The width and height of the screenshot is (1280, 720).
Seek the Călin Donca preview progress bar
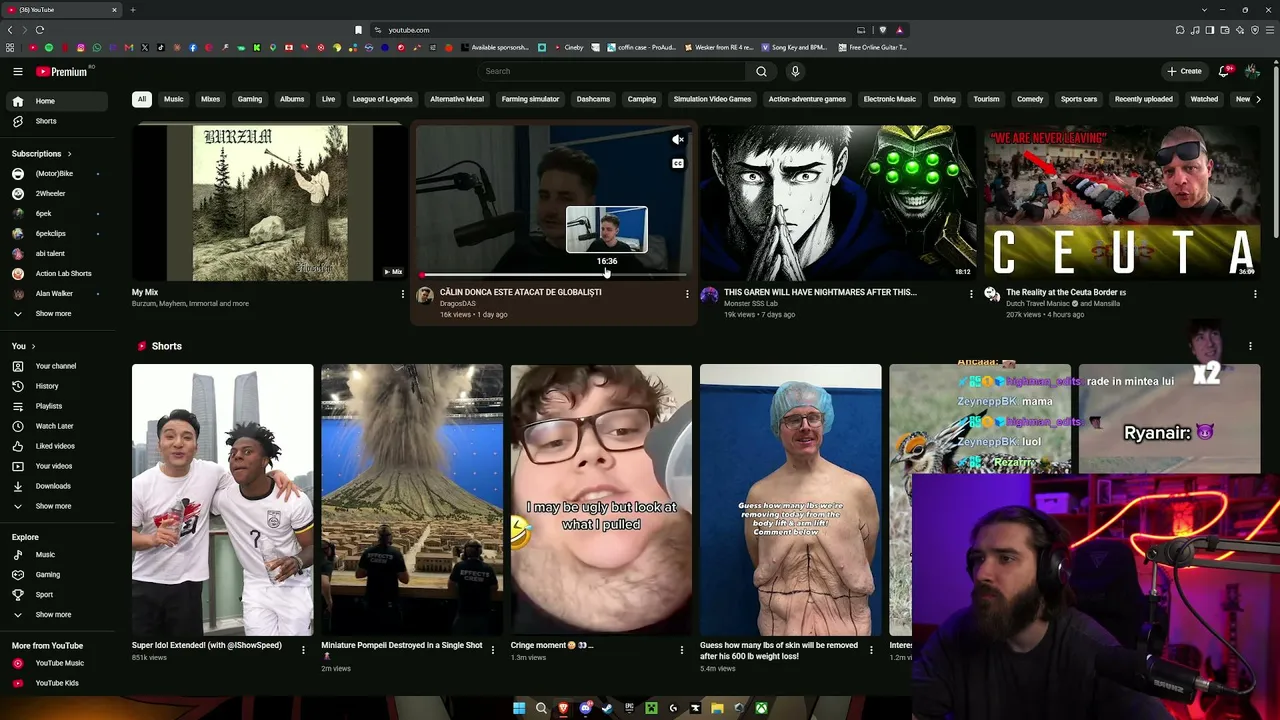554,275
